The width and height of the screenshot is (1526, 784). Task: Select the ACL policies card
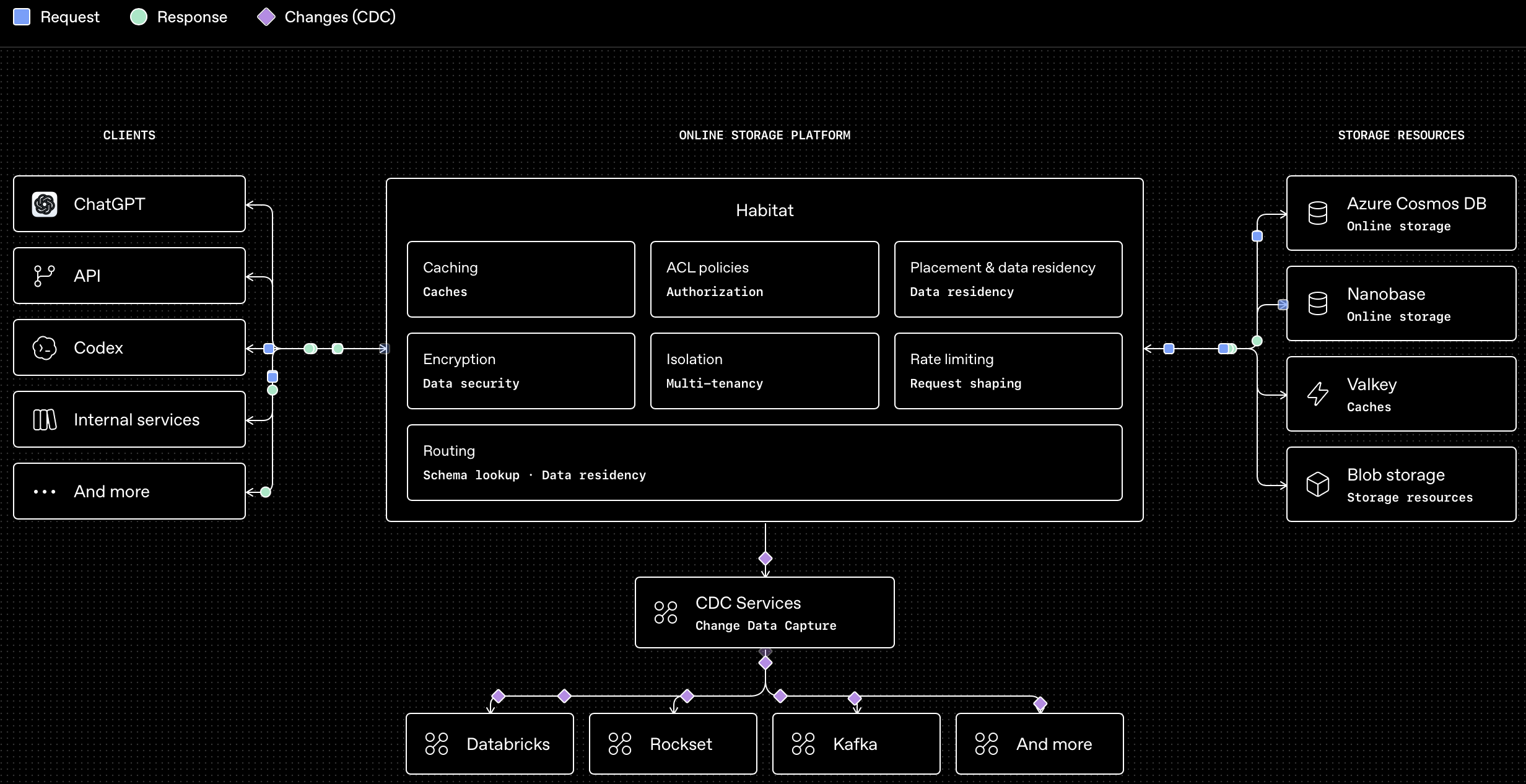pyautogui.click(x=765, y=279)
